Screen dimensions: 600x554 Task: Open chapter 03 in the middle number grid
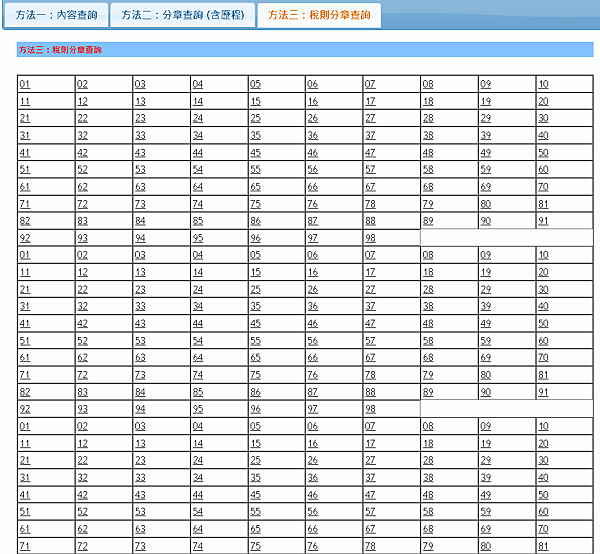(x=140, y=255)
